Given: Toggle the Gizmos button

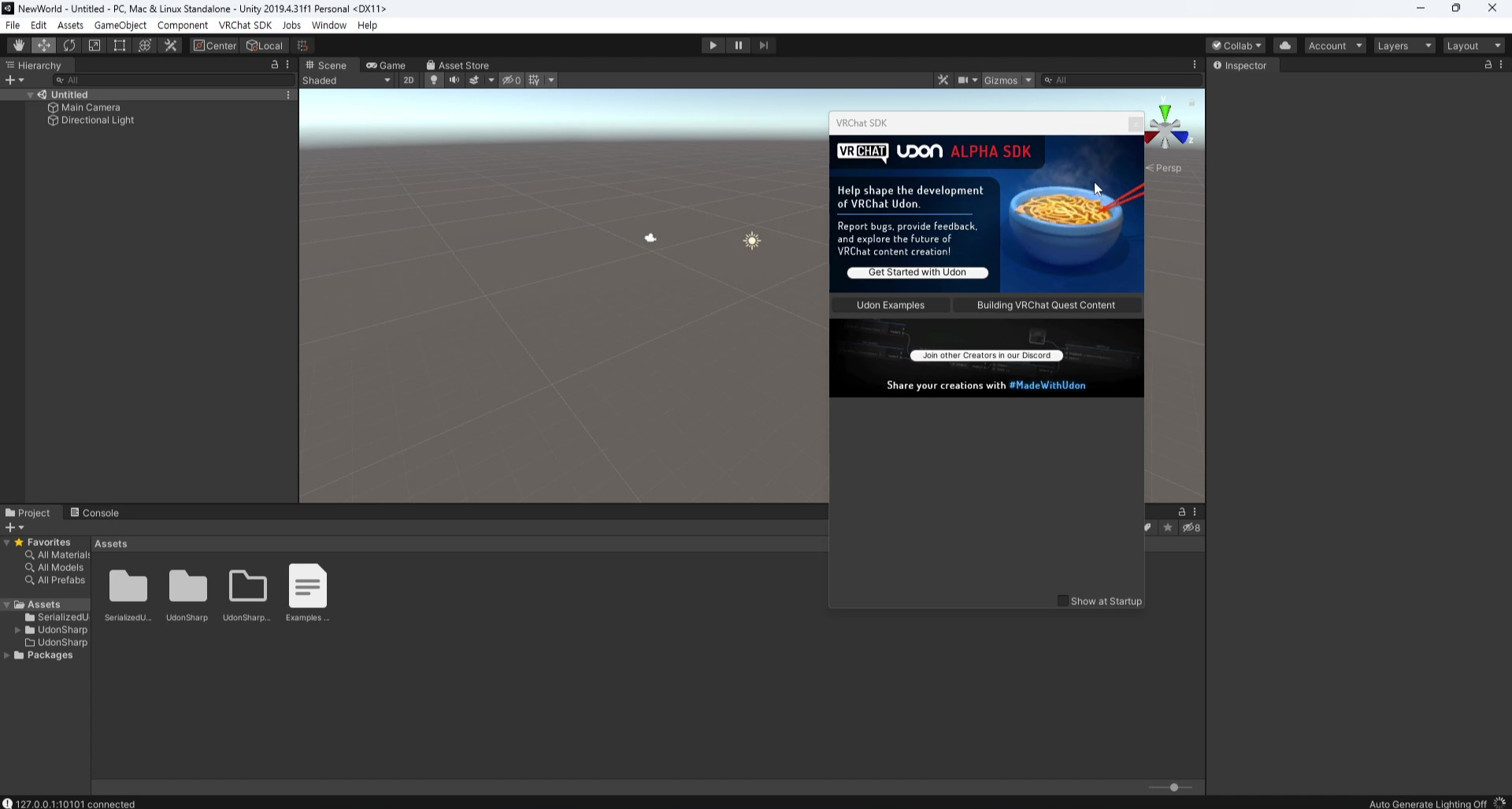Looking at the screenshot, I should (1001, 80).
